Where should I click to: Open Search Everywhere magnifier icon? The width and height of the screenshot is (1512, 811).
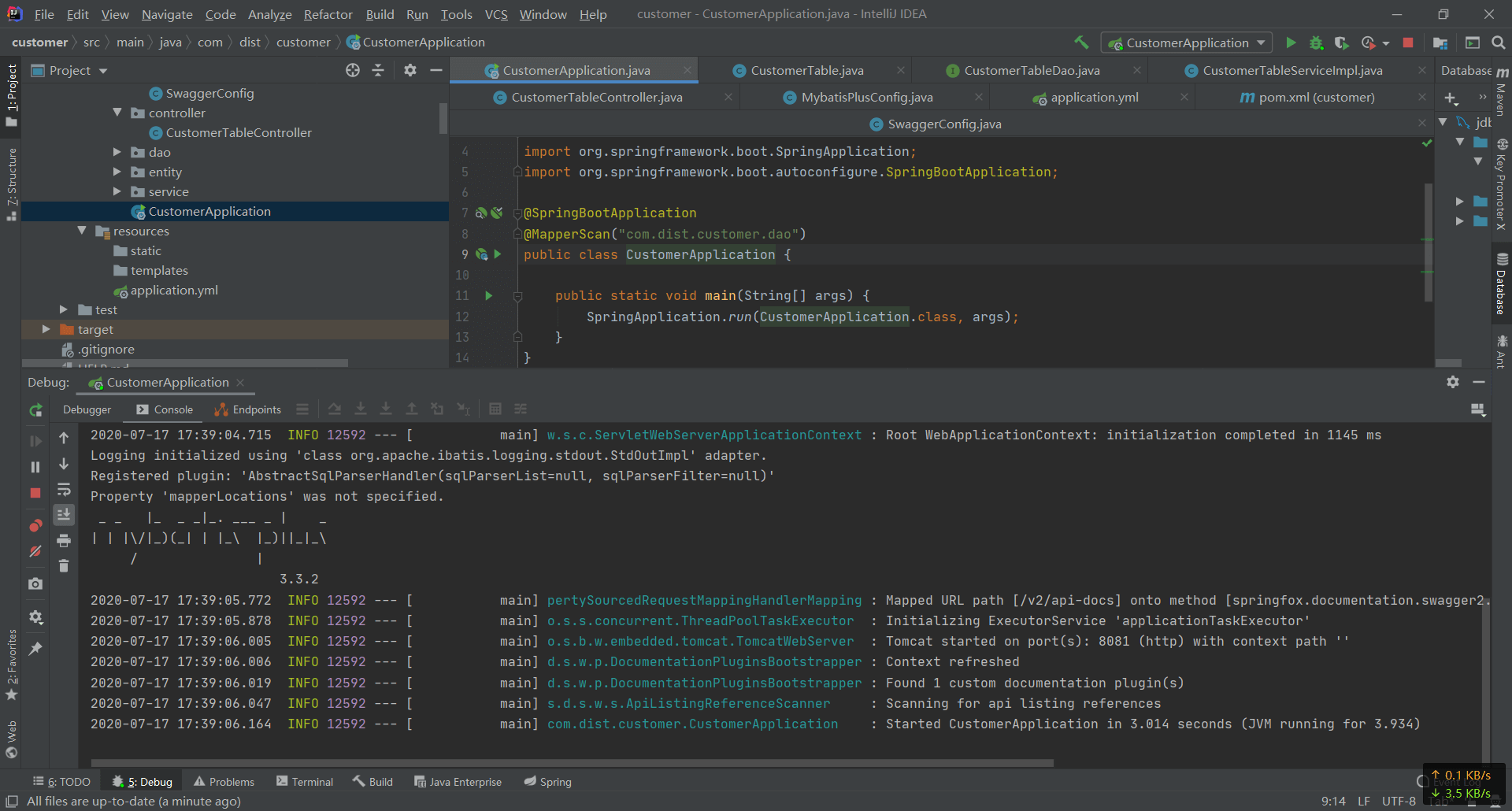click(1499, 43)
